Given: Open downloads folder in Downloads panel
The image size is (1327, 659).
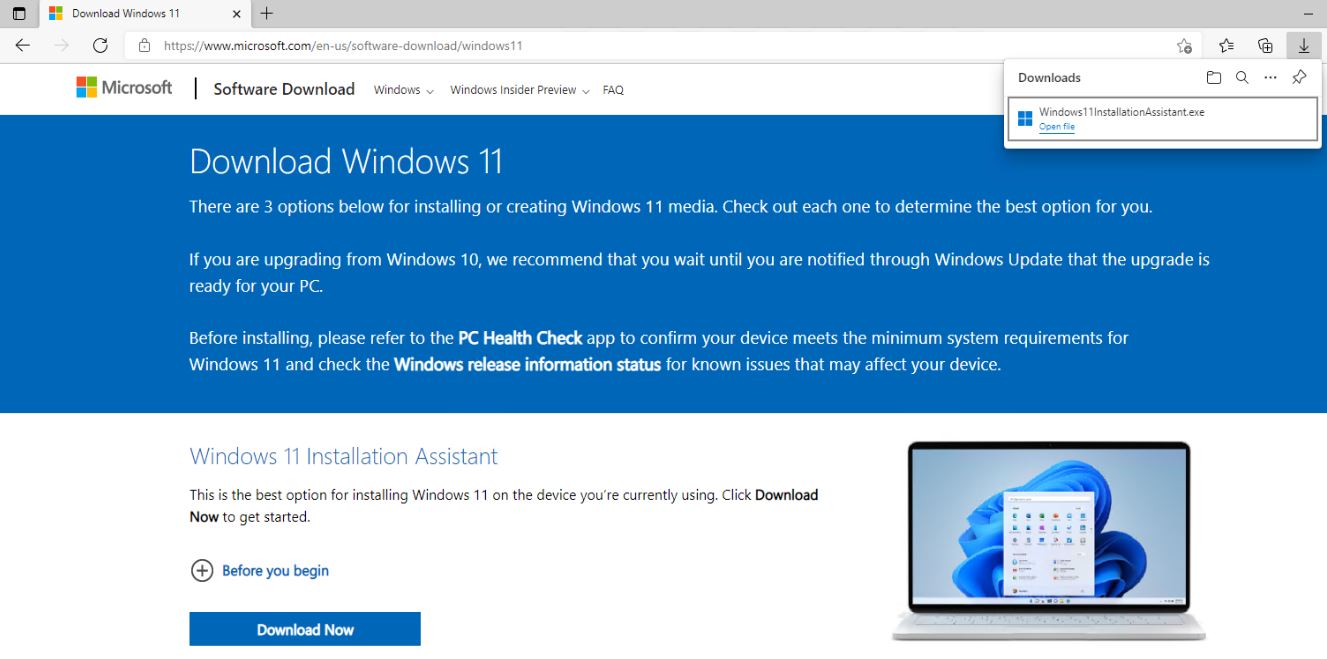Looking at the screenshot, I should point(1213,77).
